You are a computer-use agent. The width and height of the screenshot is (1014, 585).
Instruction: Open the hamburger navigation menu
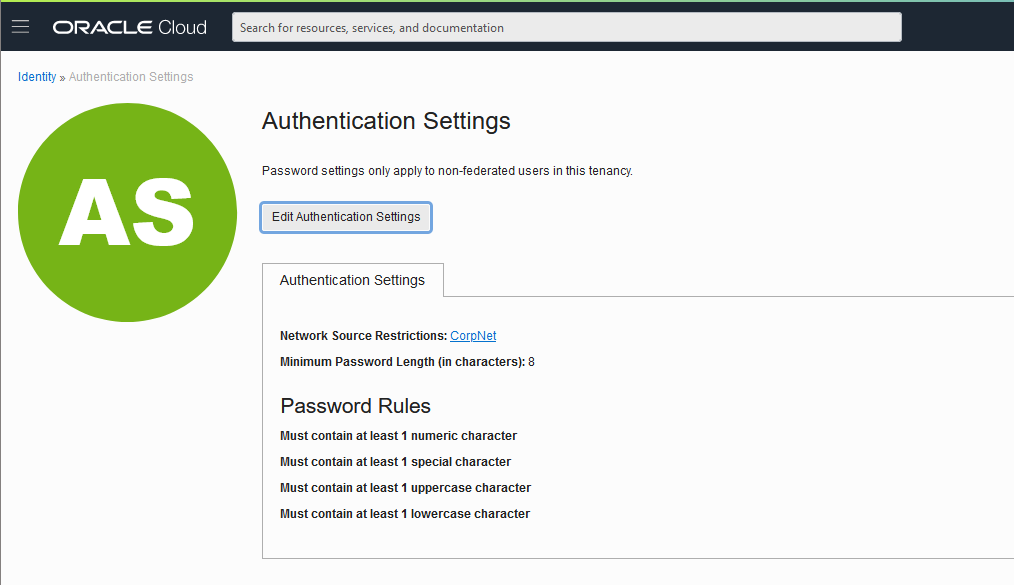click(21, 27)
